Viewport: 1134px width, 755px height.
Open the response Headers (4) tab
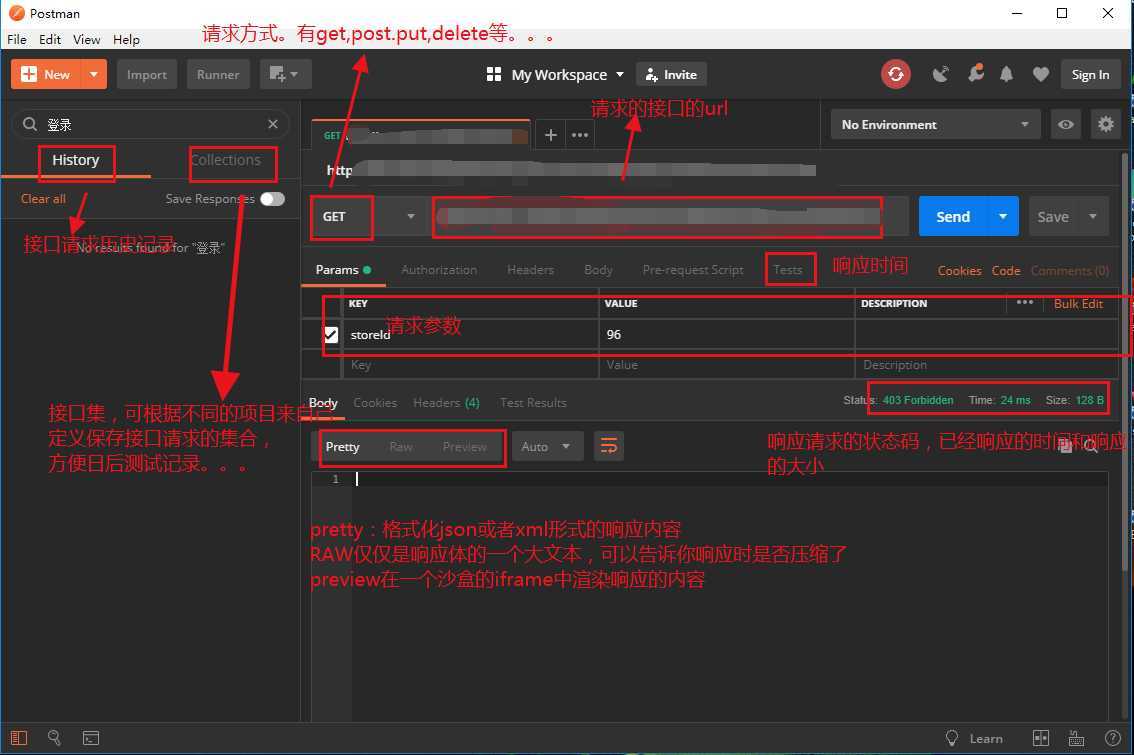pyautogui.click(x=446, y=403)
